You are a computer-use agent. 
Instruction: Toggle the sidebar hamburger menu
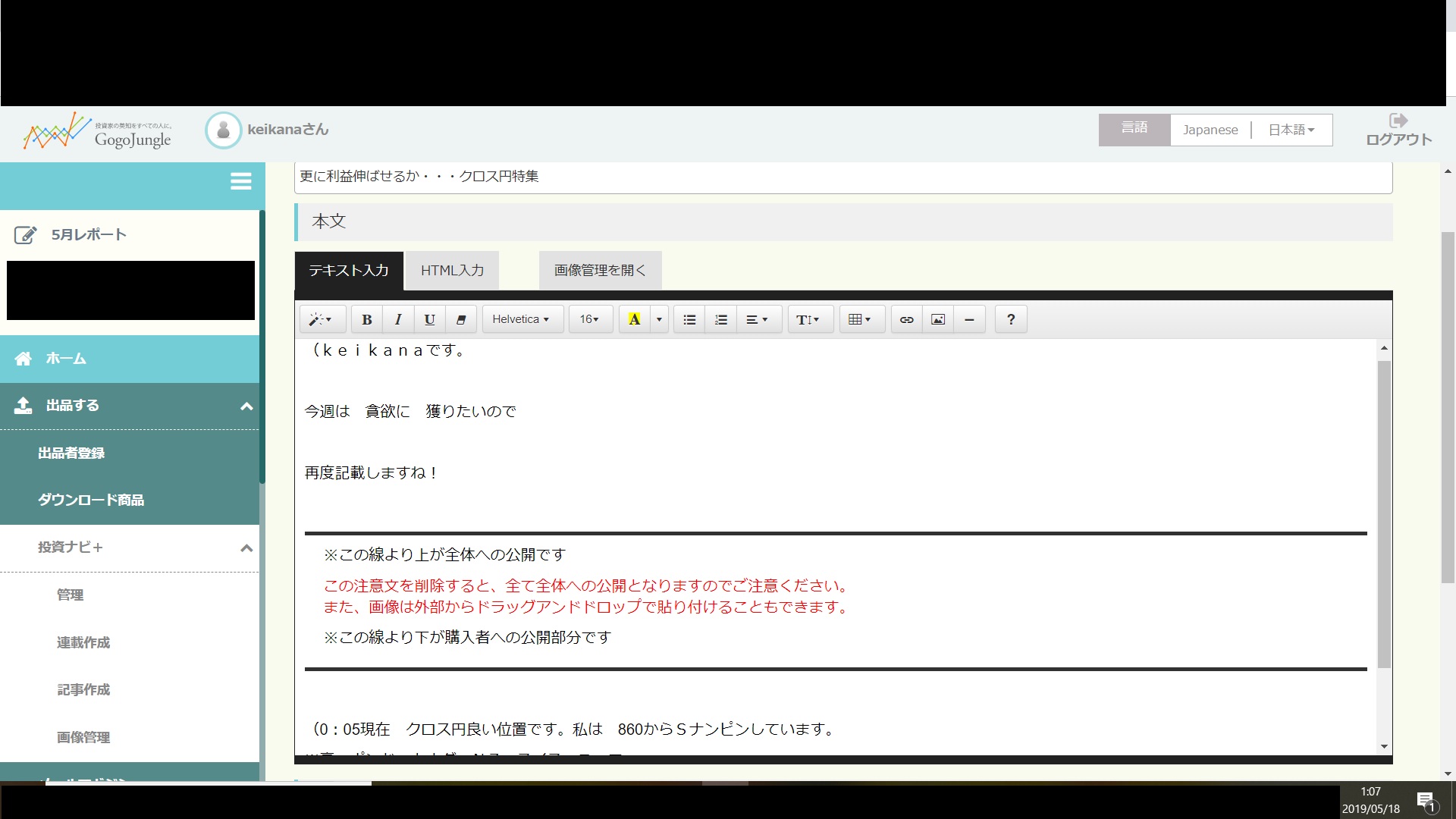[x=241, y=181]
